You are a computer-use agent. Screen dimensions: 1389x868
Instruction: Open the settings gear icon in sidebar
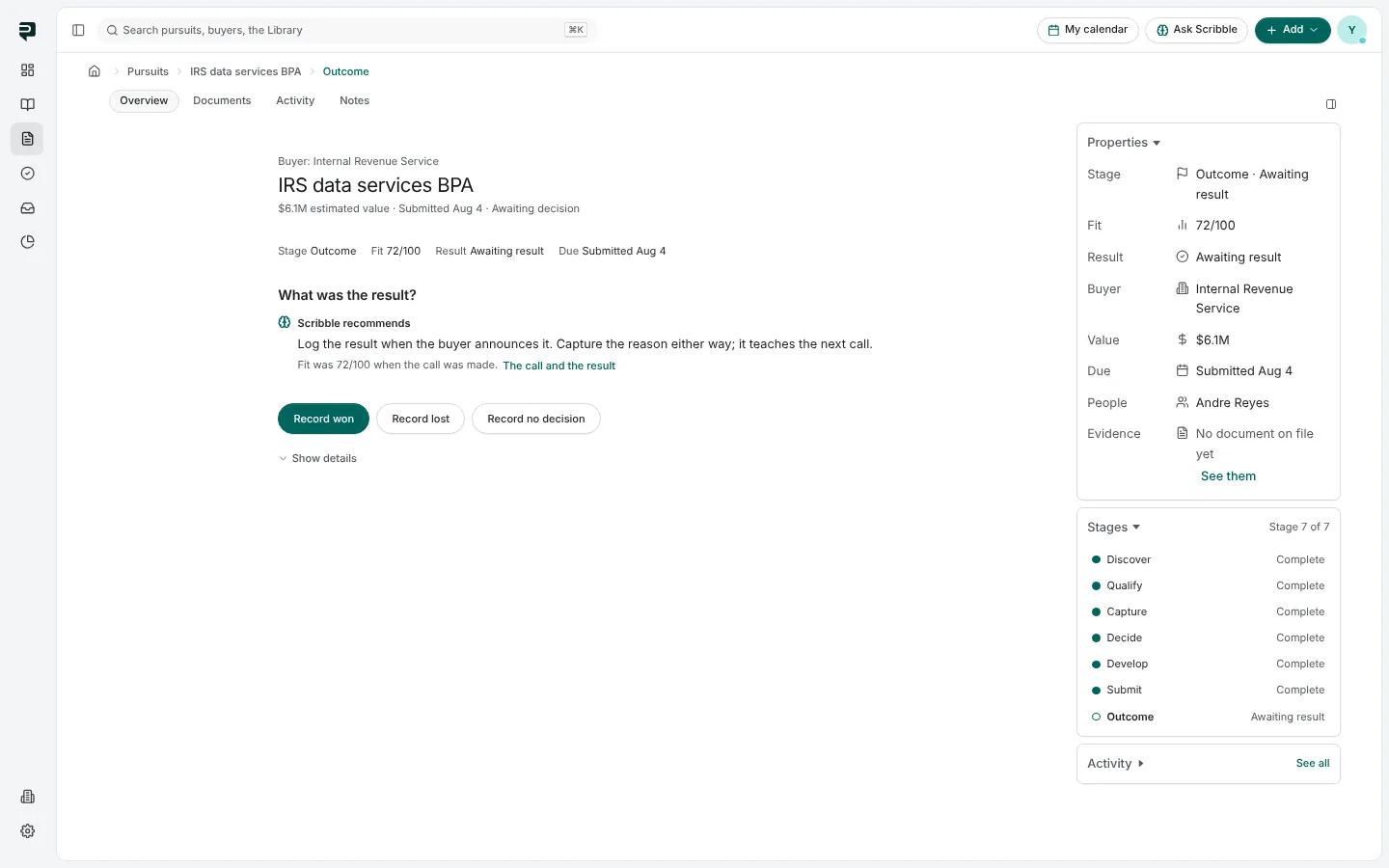point(27,831)
